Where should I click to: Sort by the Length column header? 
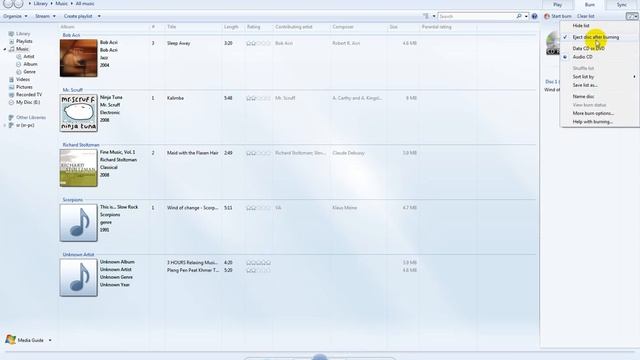tap(231, 27)
